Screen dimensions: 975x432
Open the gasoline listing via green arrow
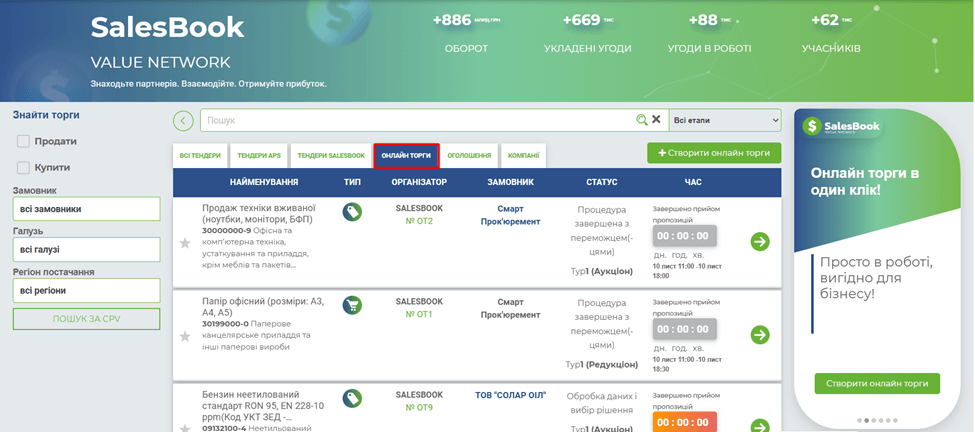click(x=760, y=426)
